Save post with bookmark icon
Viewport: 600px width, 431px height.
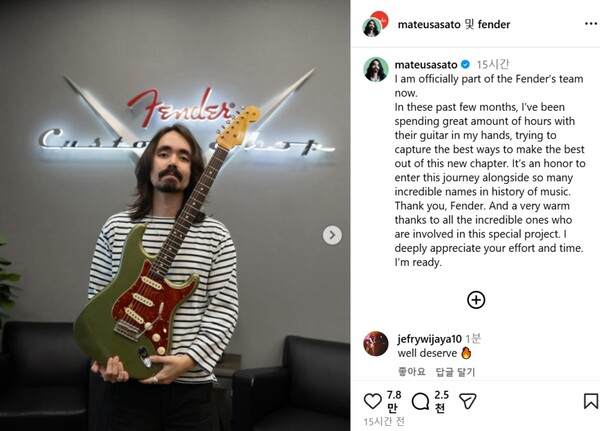pos(591,401)
